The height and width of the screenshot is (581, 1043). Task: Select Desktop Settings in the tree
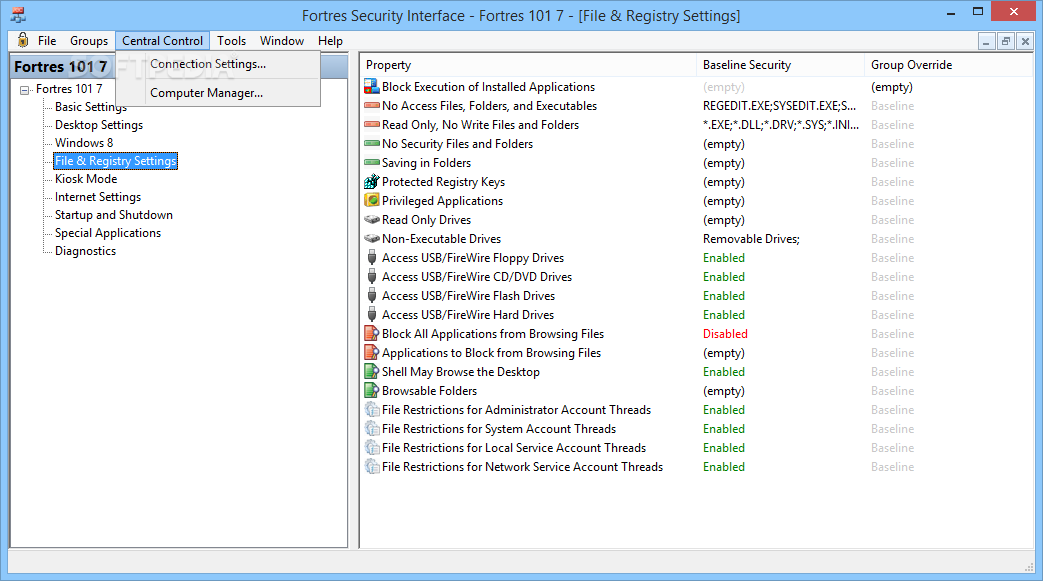point(98,124)
